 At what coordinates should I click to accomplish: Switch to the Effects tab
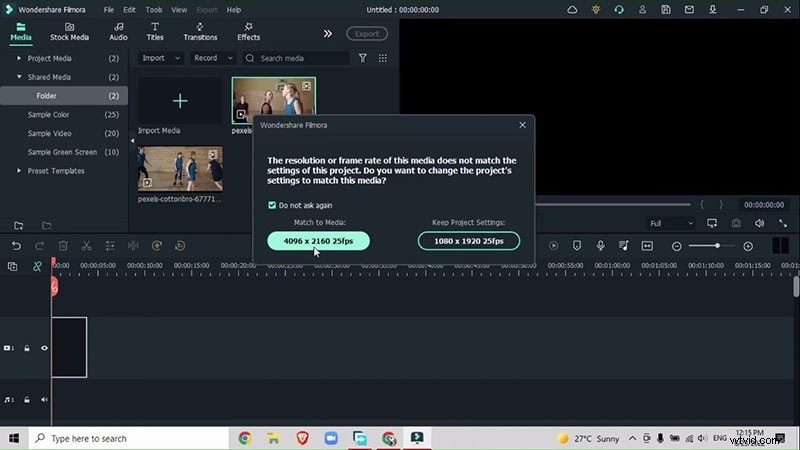pyautogui.click(x=248, y=32)
